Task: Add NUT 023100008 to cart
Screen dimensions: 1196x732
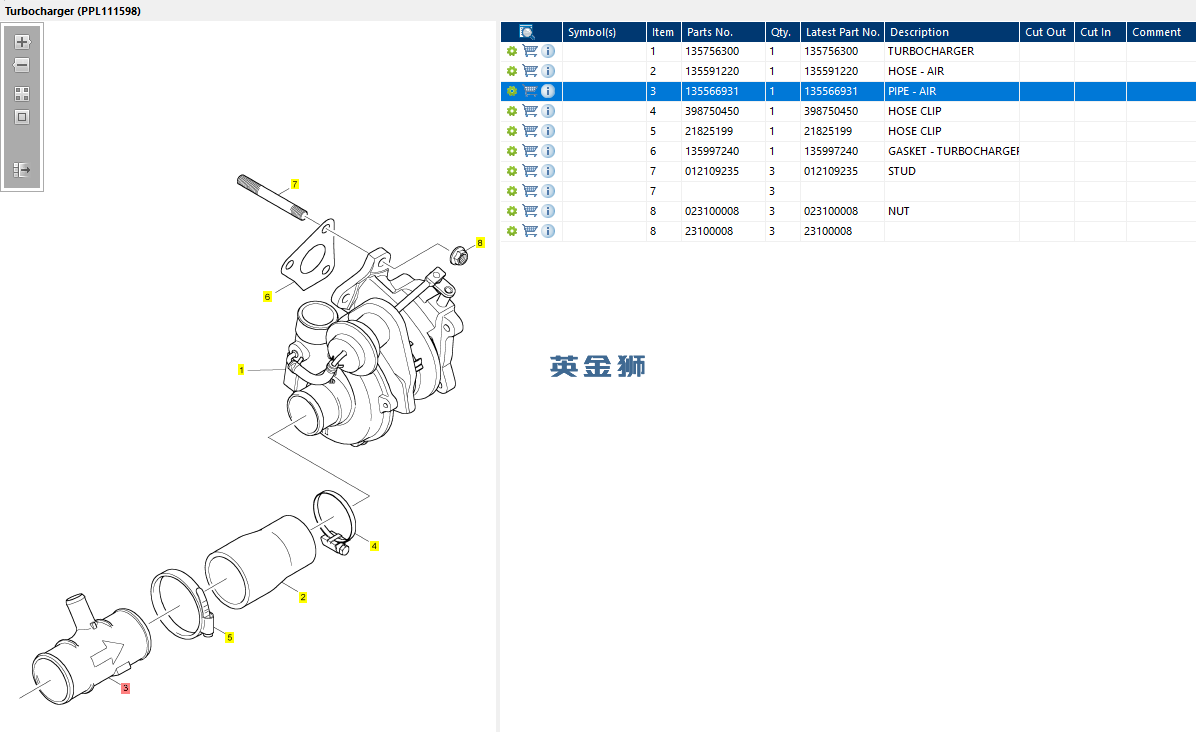Action: pos(530,211)
